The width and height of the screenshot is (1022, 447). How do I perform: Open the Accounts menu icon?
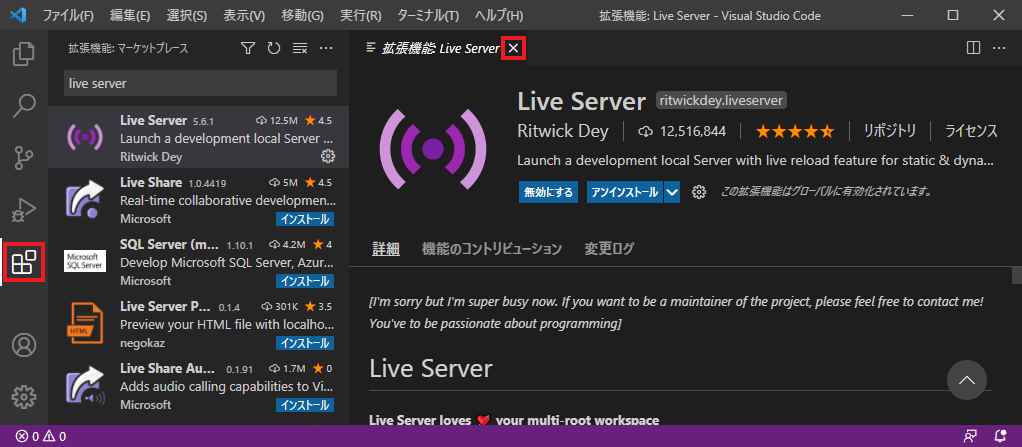coord(24,345)
